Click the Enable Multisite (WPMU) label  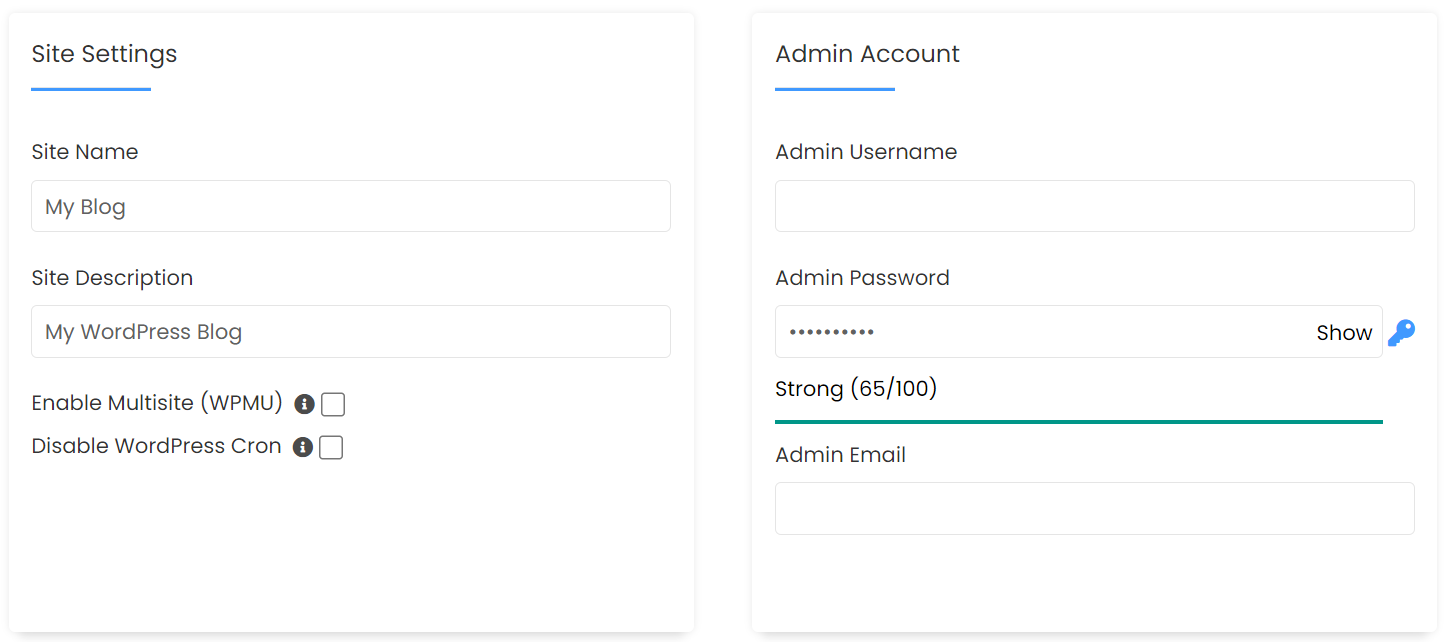157,403
